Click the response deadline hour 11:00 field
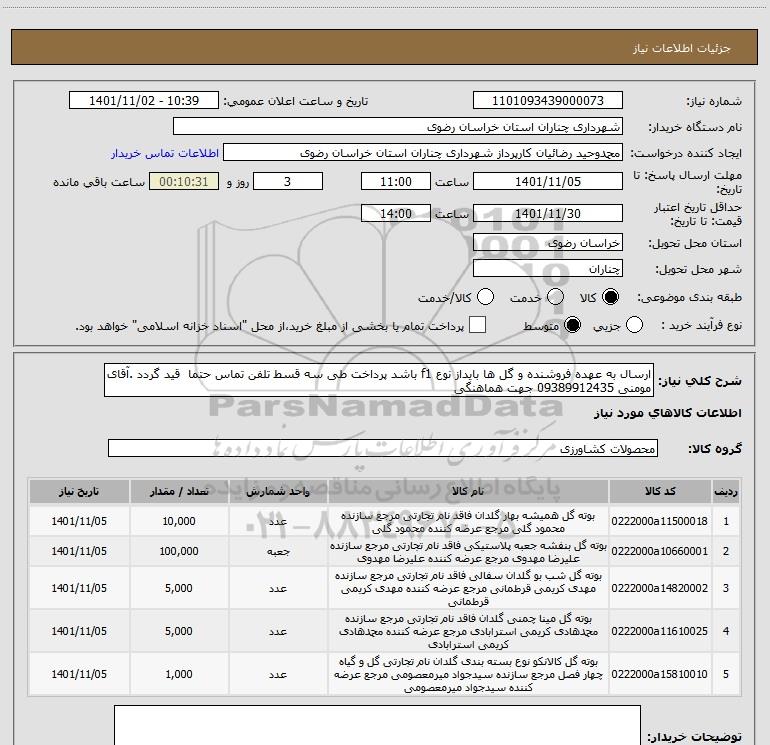This screenshot has width=770, height=745. pyautogui.click(x=396, y=181)
